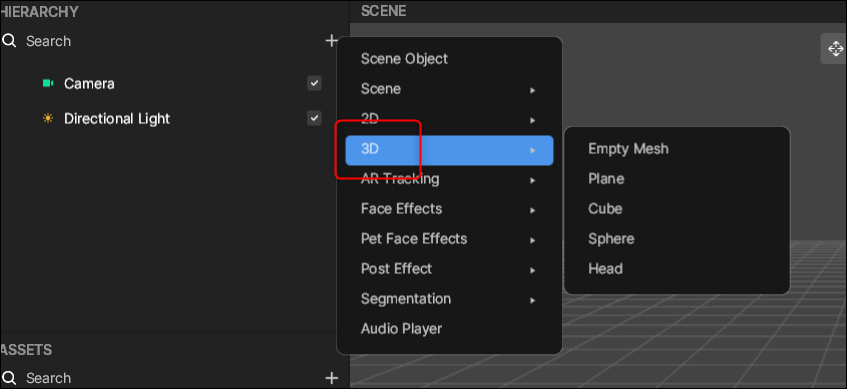Screen dimensions: 847x389
Task: Click the green Camera object icon
Action: (48, 83)
